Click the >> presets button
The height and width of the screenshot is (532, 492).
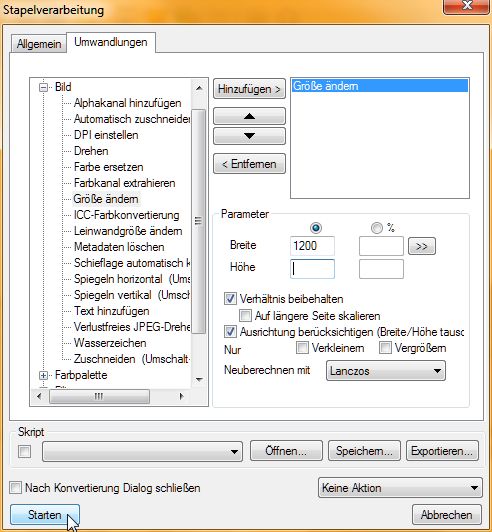[422, 246]
